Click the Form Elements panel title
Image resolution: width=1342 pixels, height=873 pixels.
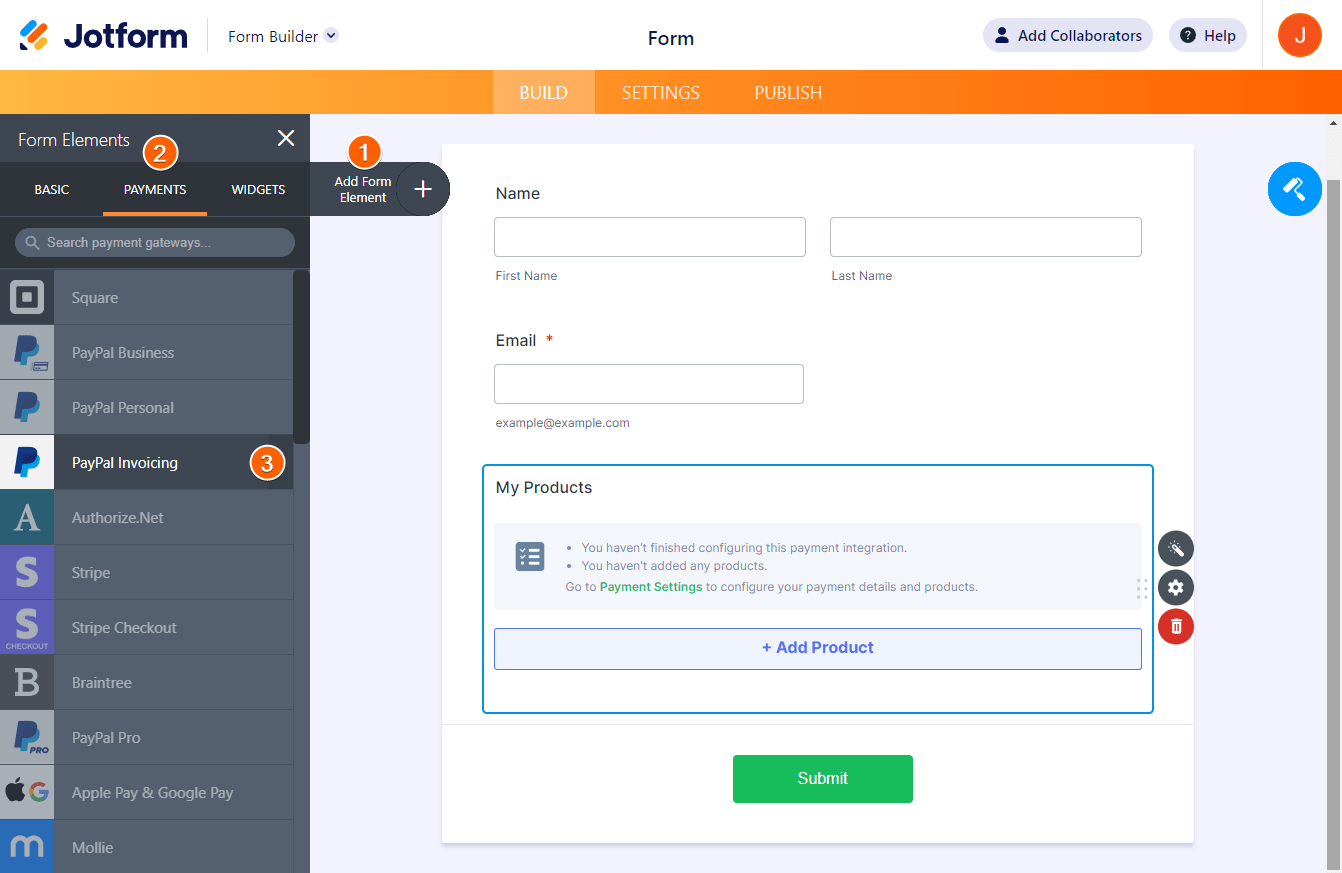(74, 140)
